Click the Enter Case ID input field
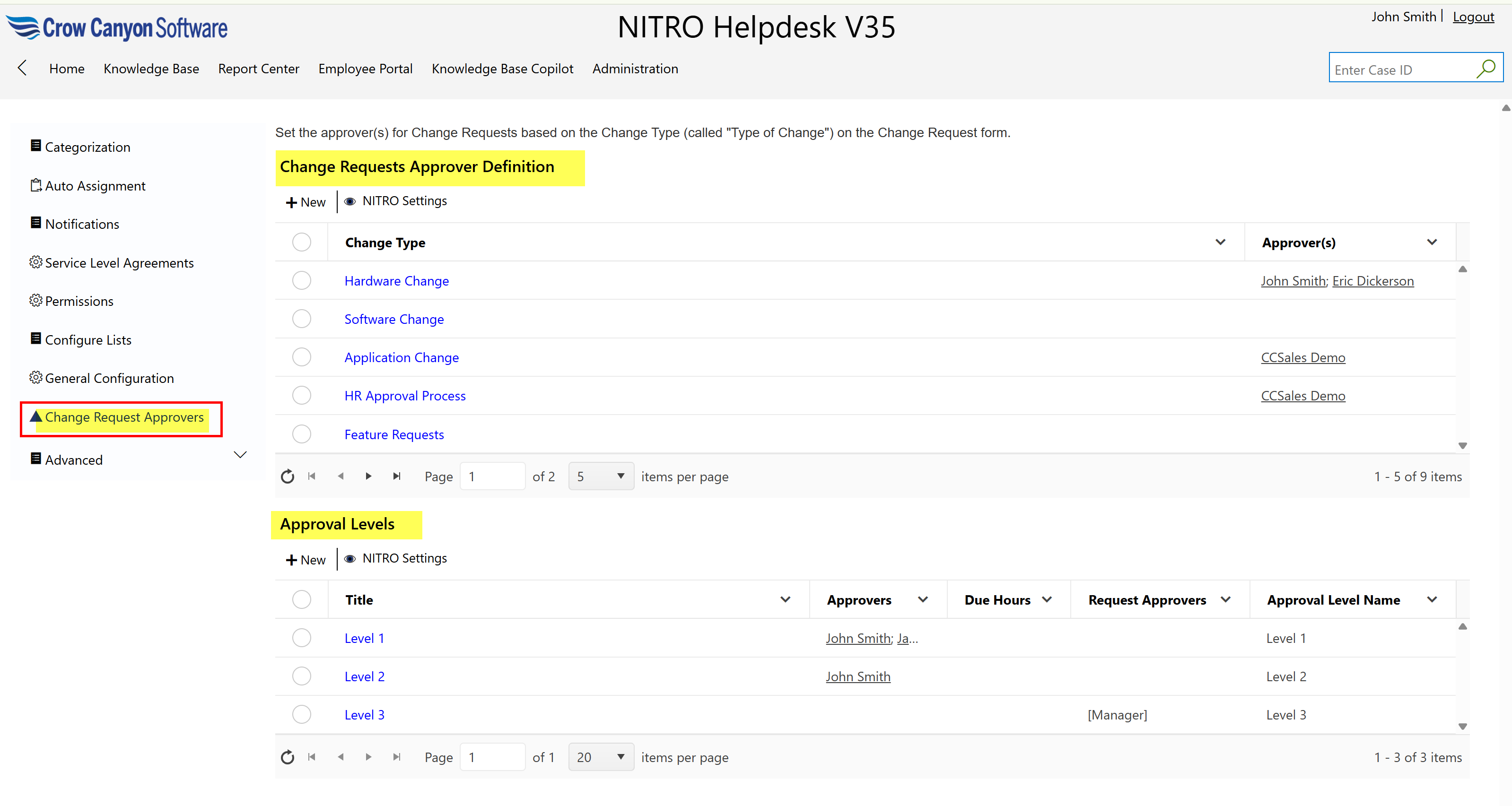The width and height of the screenshot is (1512, 806). (1401, 70)
